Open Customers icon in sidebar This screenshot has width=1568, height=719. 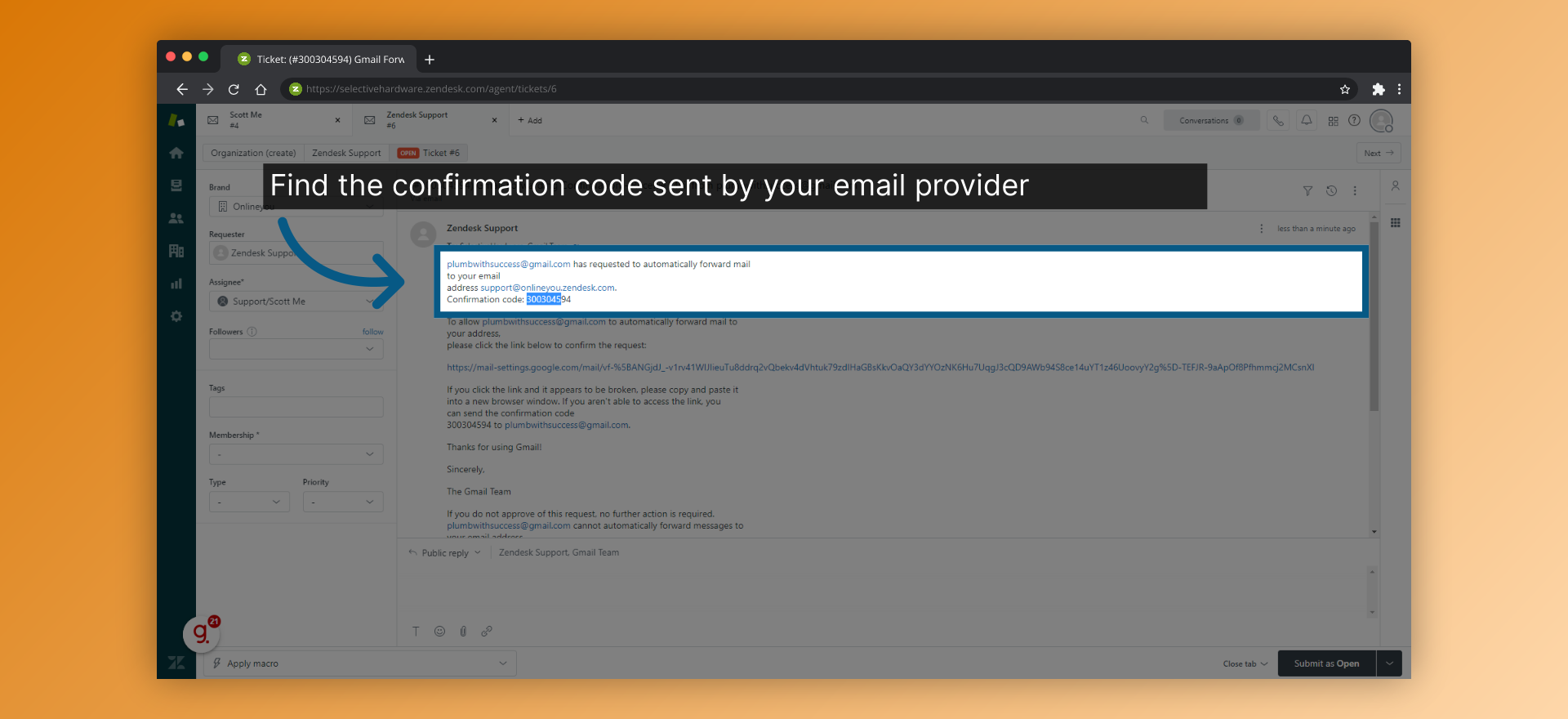(176, 218)
